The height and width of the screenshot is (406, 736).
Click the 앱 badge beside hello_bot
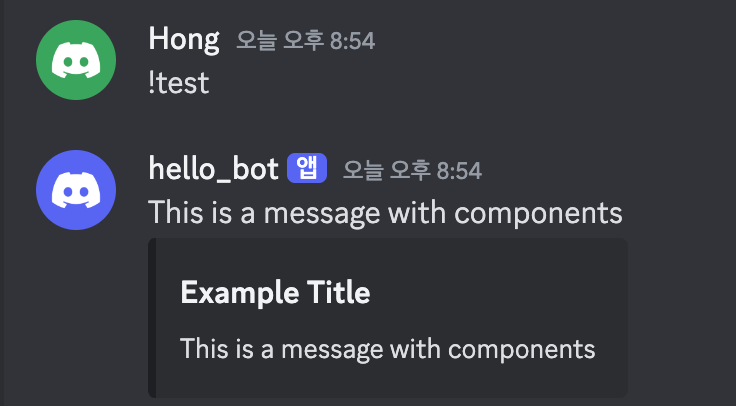pyautogui.click(x=307, y=168)
